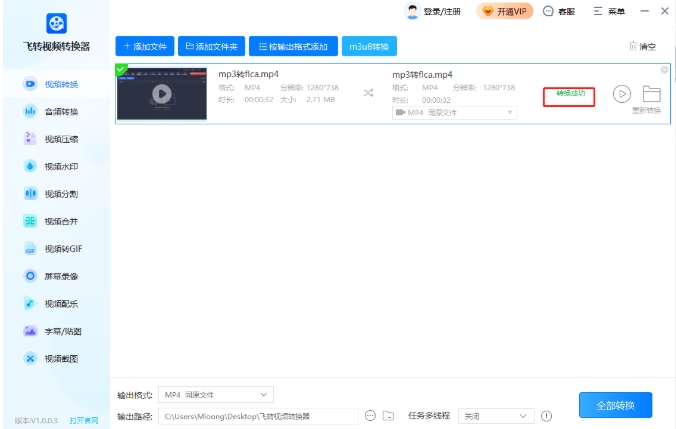Open the 视频转换 section in sidebar
The width and height of the screenshot is (676, 429).
pos(56,84)
